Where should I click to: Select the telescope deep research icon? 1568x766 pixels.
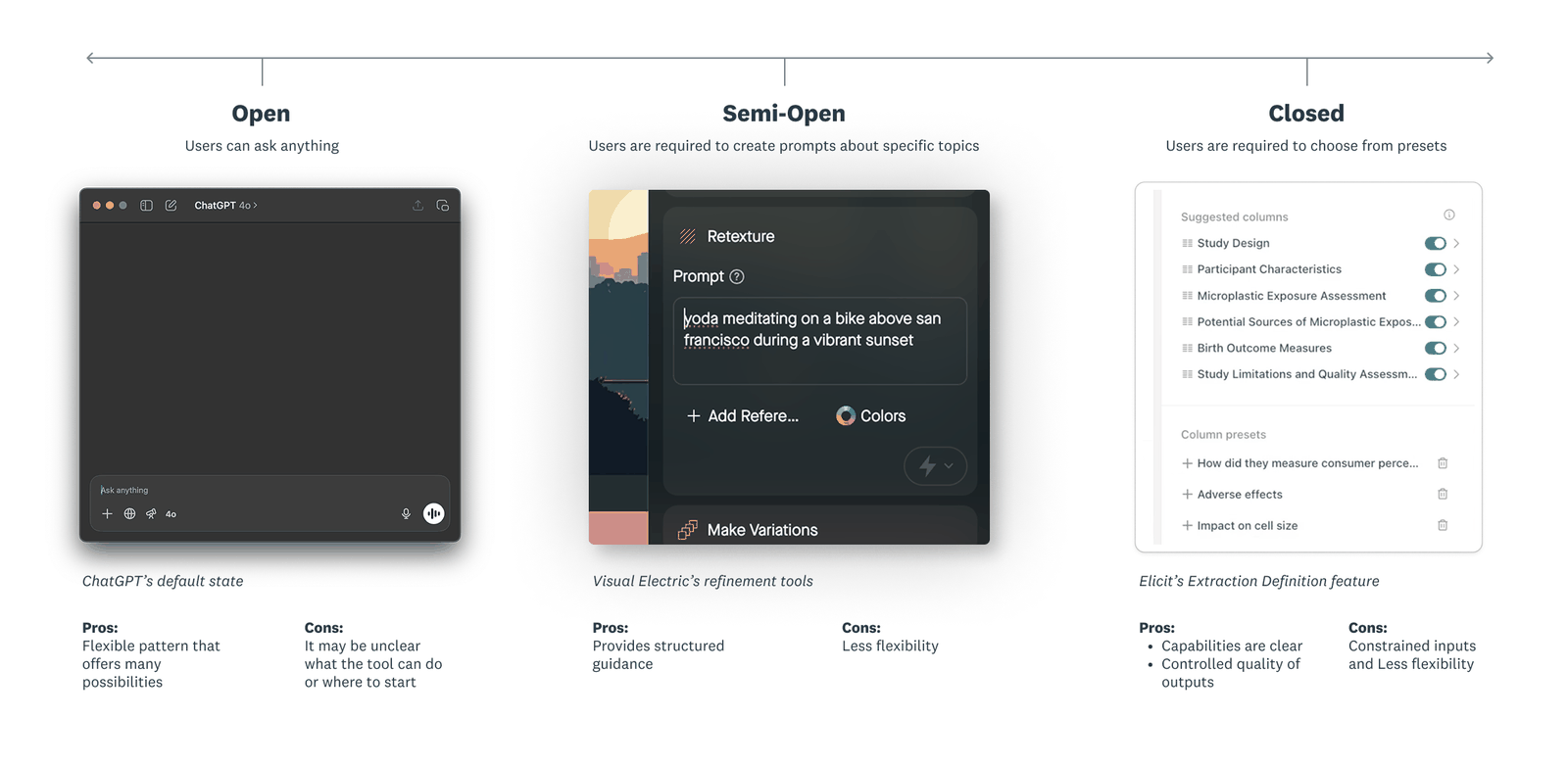tap(151, 513)
